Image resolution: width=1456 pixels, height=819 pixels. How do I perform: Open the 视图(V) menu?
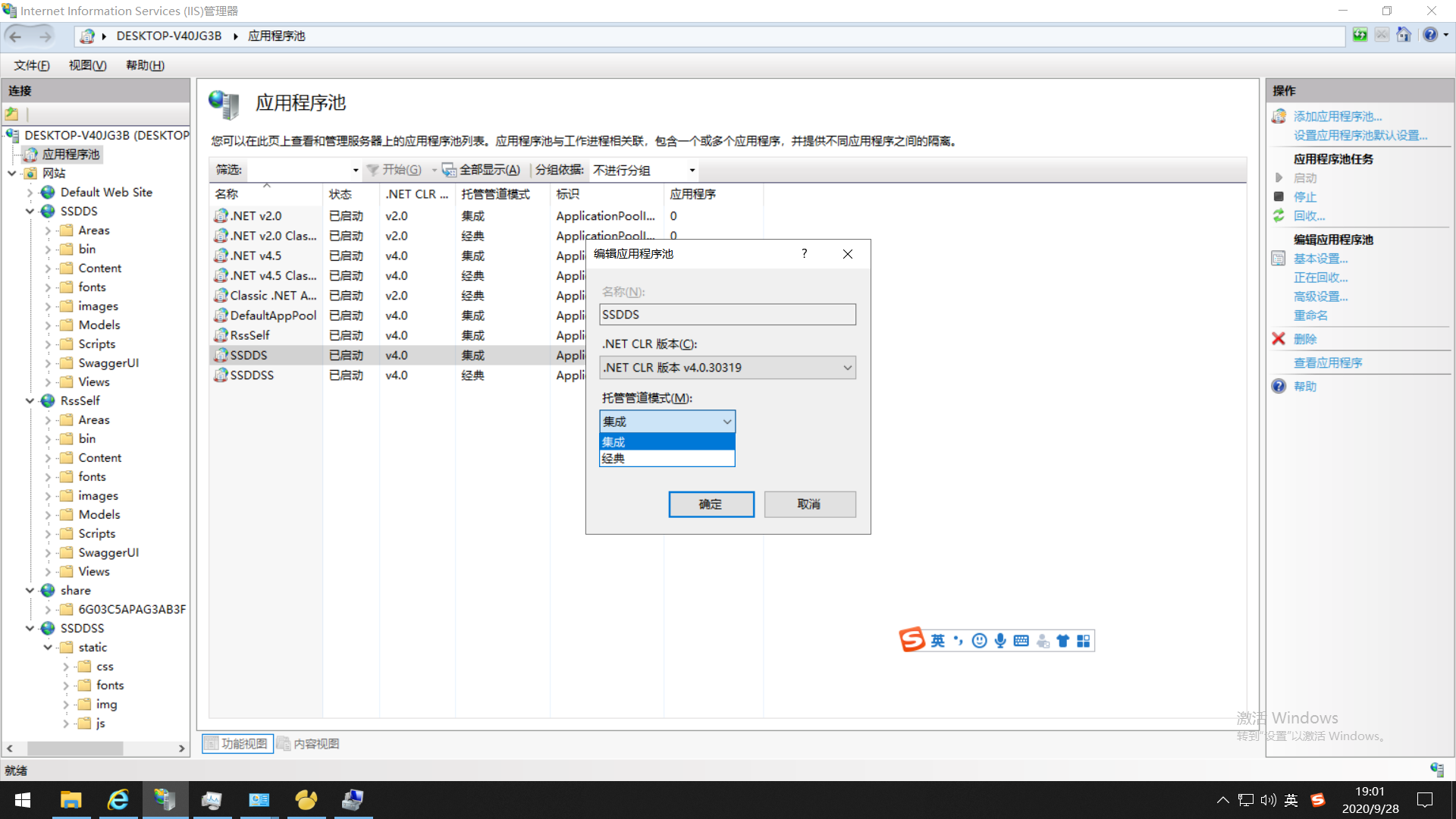click(87, 65)
